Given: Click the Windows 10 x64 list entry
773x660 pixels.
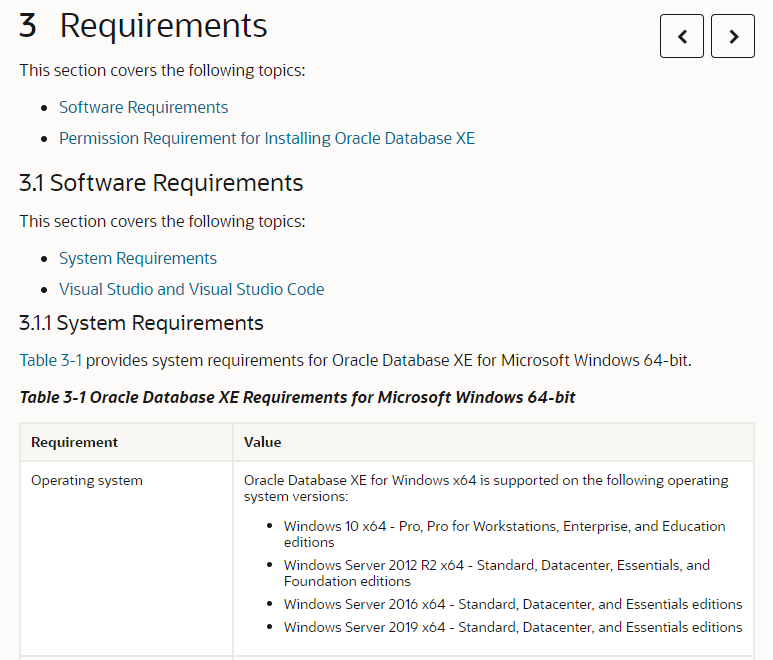Looking at the screenshot, I should 504,534.
